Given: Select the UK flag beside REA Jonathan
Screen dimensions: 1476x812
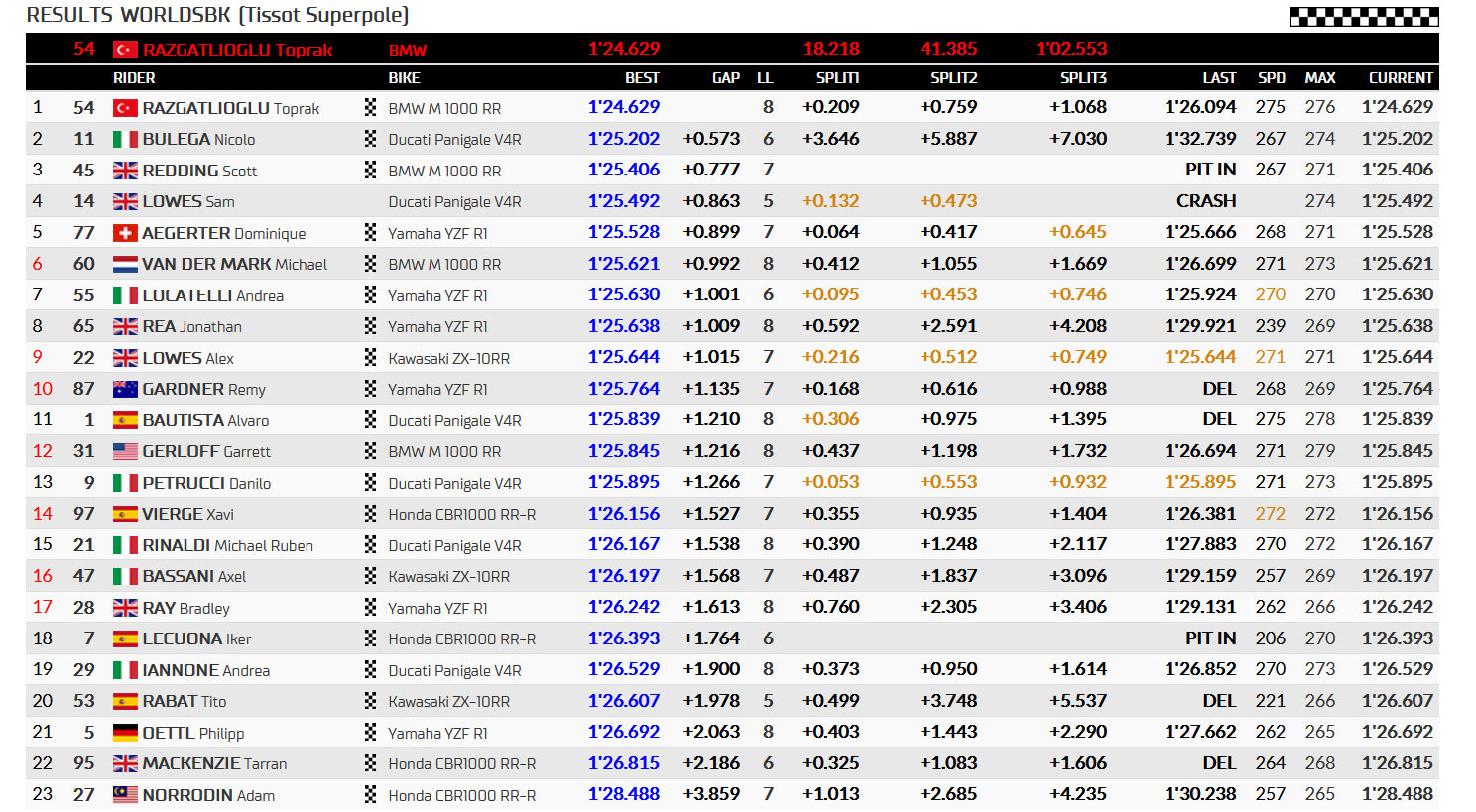Looking at the screenshot, I should click(125, 327).
